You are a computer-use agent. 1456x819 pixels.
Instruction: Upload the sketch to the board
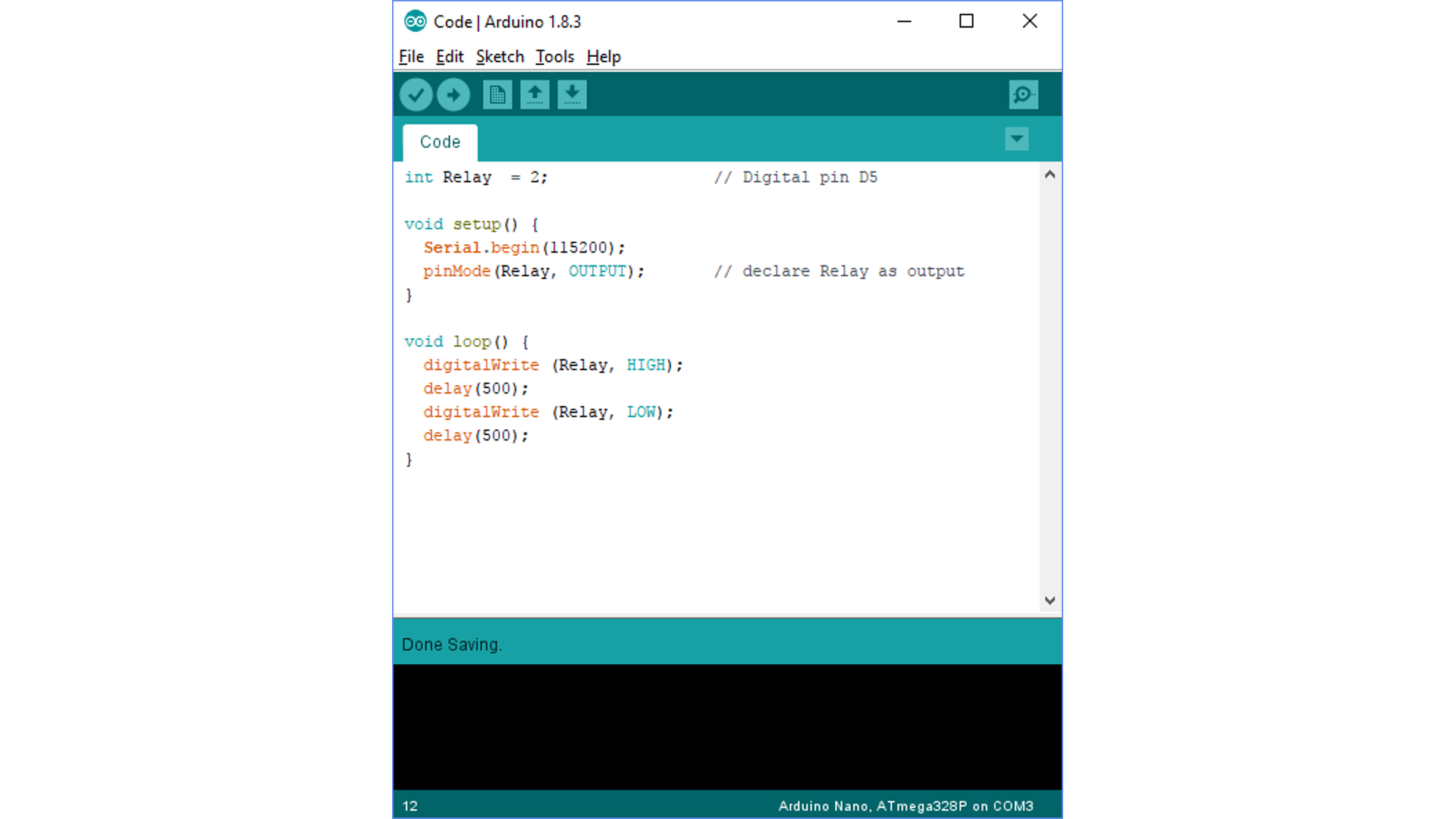[453, 94]
